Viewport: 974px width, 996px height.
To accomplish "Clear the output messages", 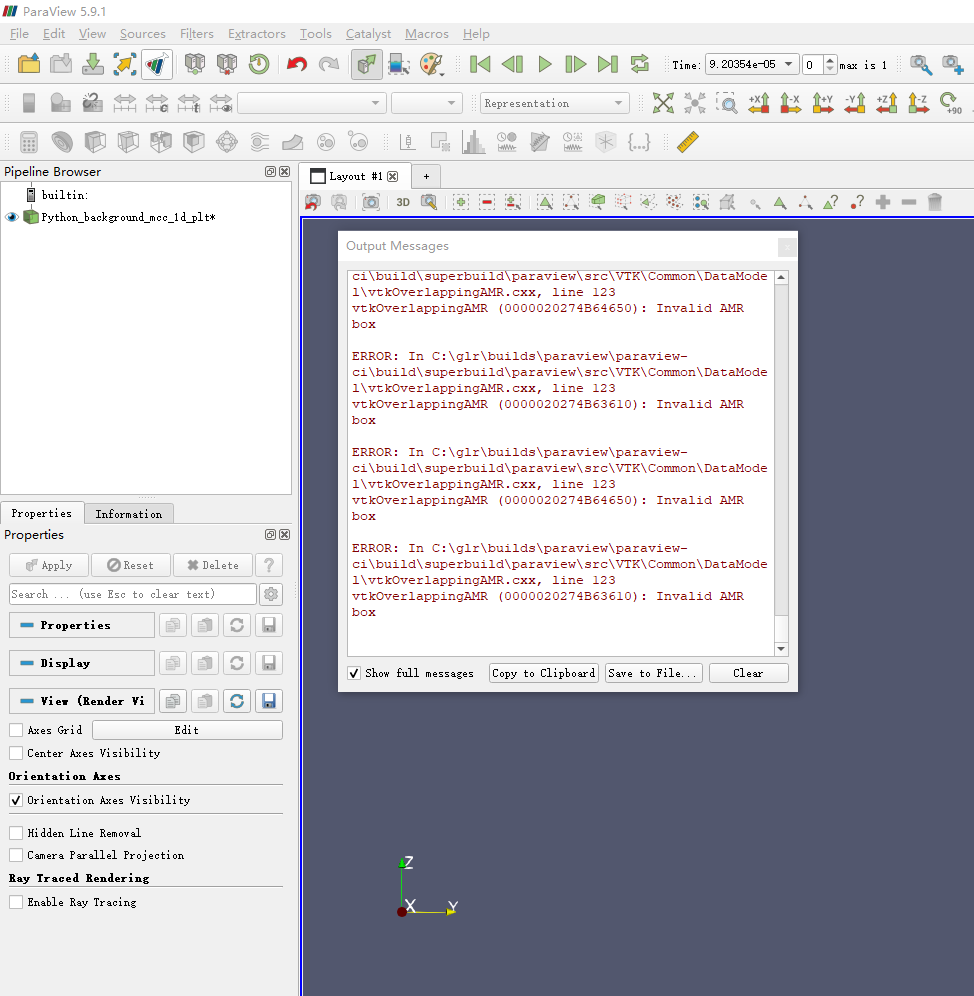I will point(748,673).
